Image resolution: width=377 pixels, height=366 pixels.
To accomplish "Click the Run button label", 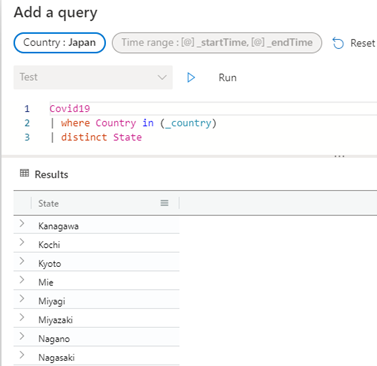I will point(227,78).
